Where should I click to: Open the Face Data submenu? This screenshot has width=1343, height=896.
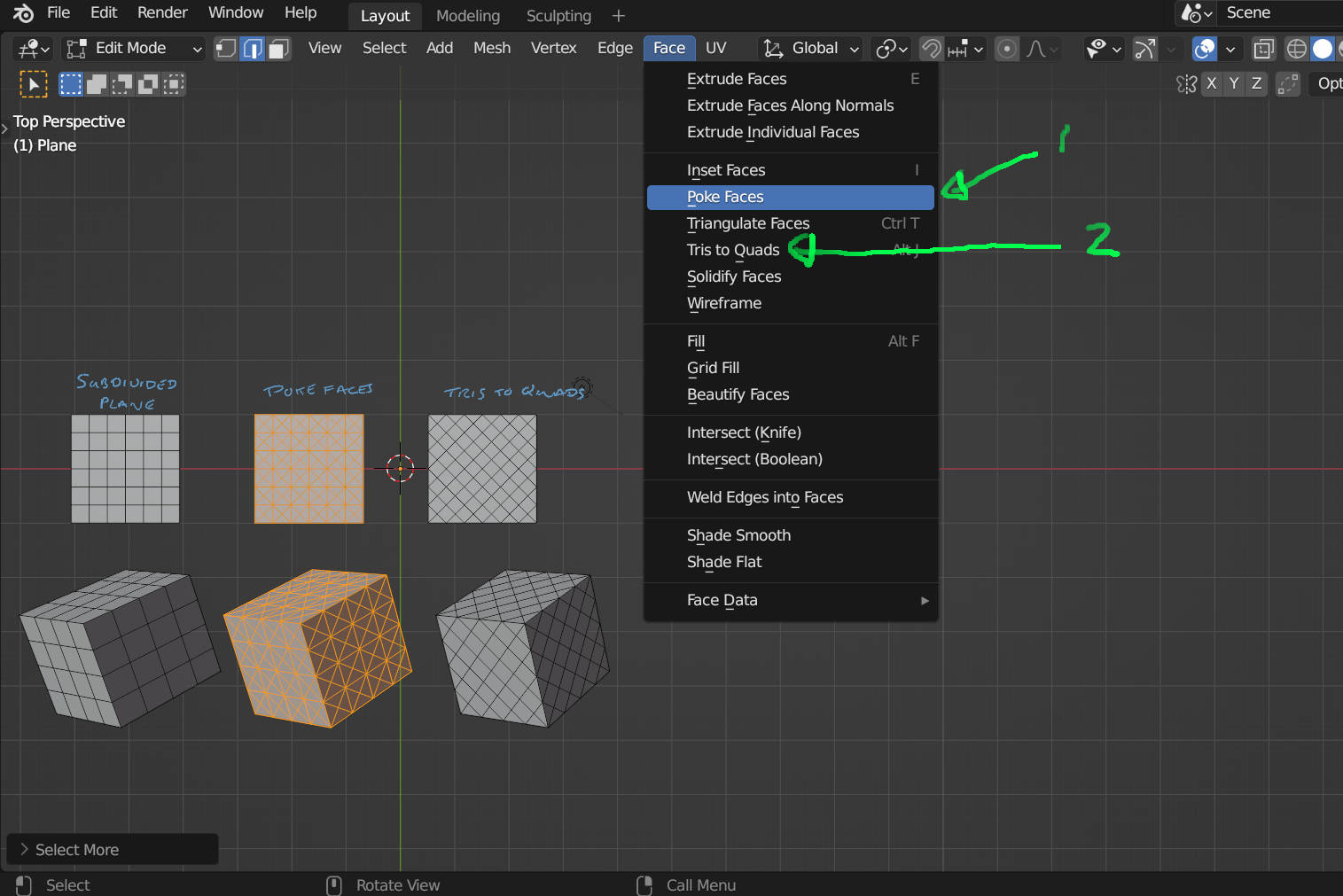click(x=791, y=600)
